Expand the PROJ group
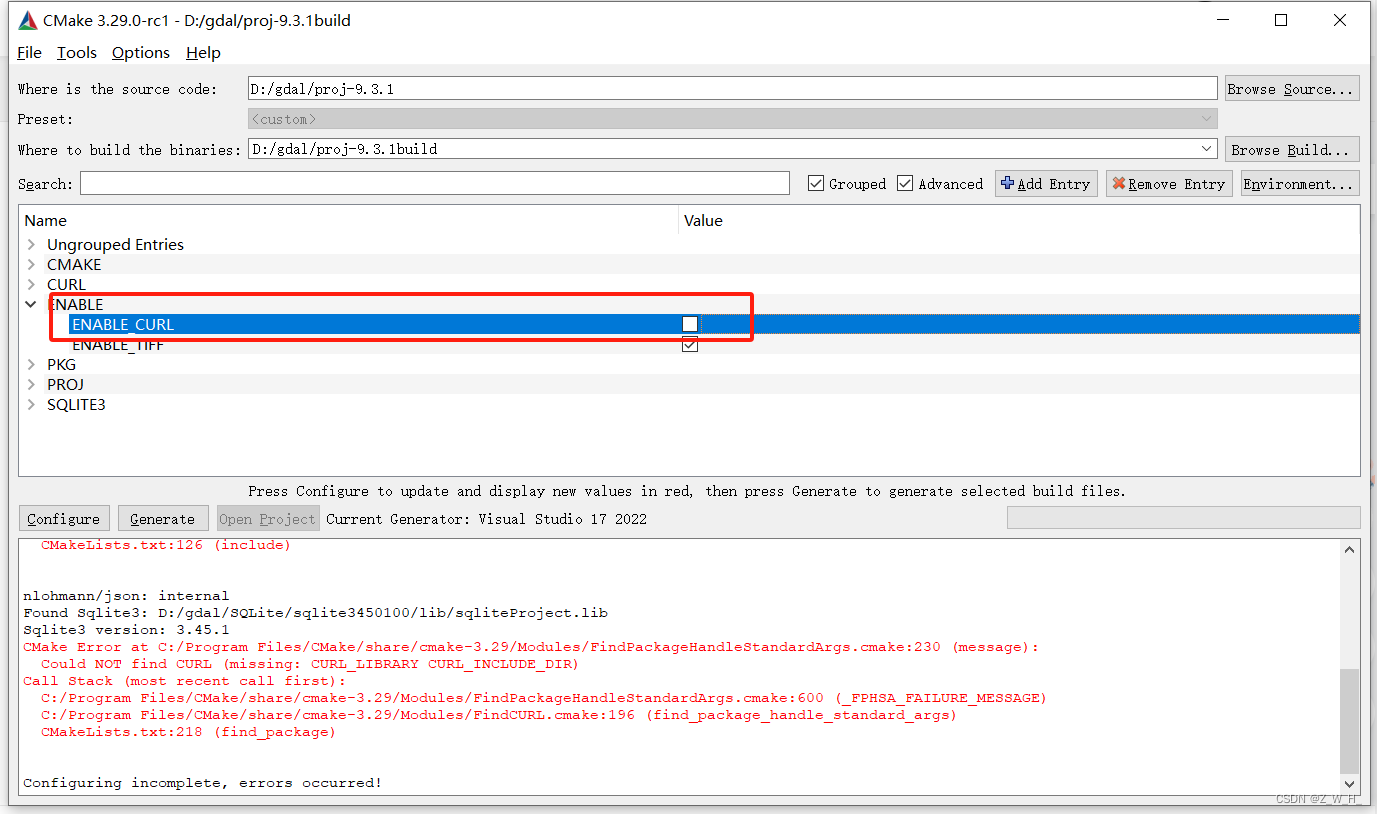 pyautogui.click(x=31, y=385)
